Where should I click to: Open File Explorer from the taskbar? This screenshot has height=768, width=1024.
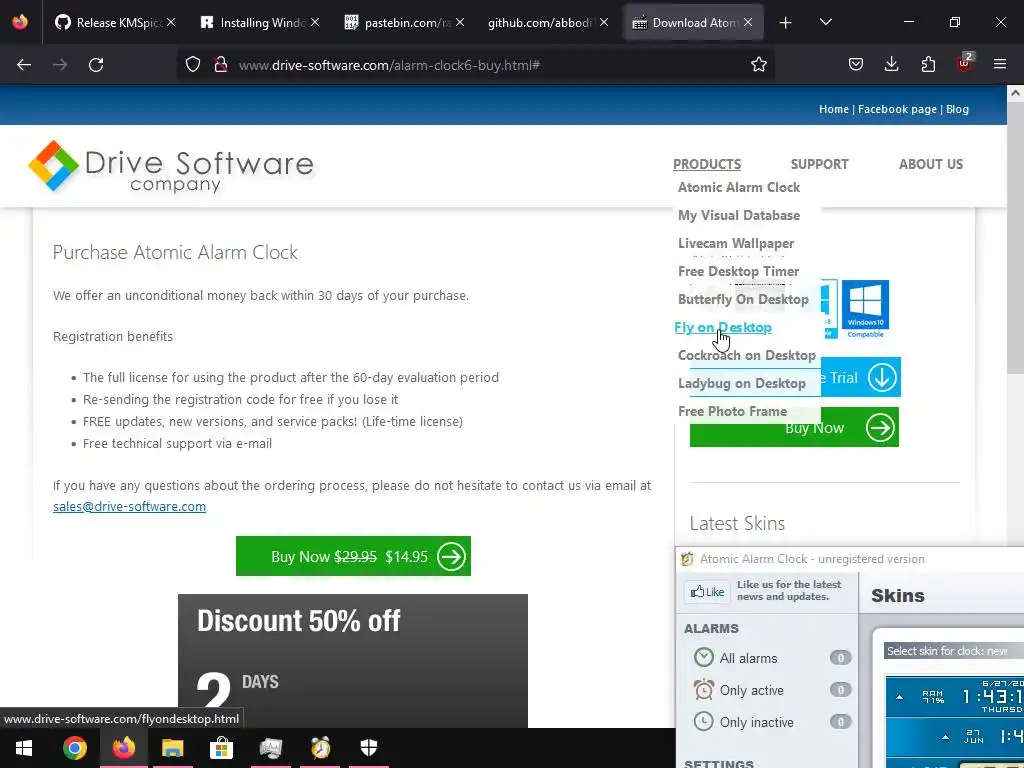coord(172,748)
